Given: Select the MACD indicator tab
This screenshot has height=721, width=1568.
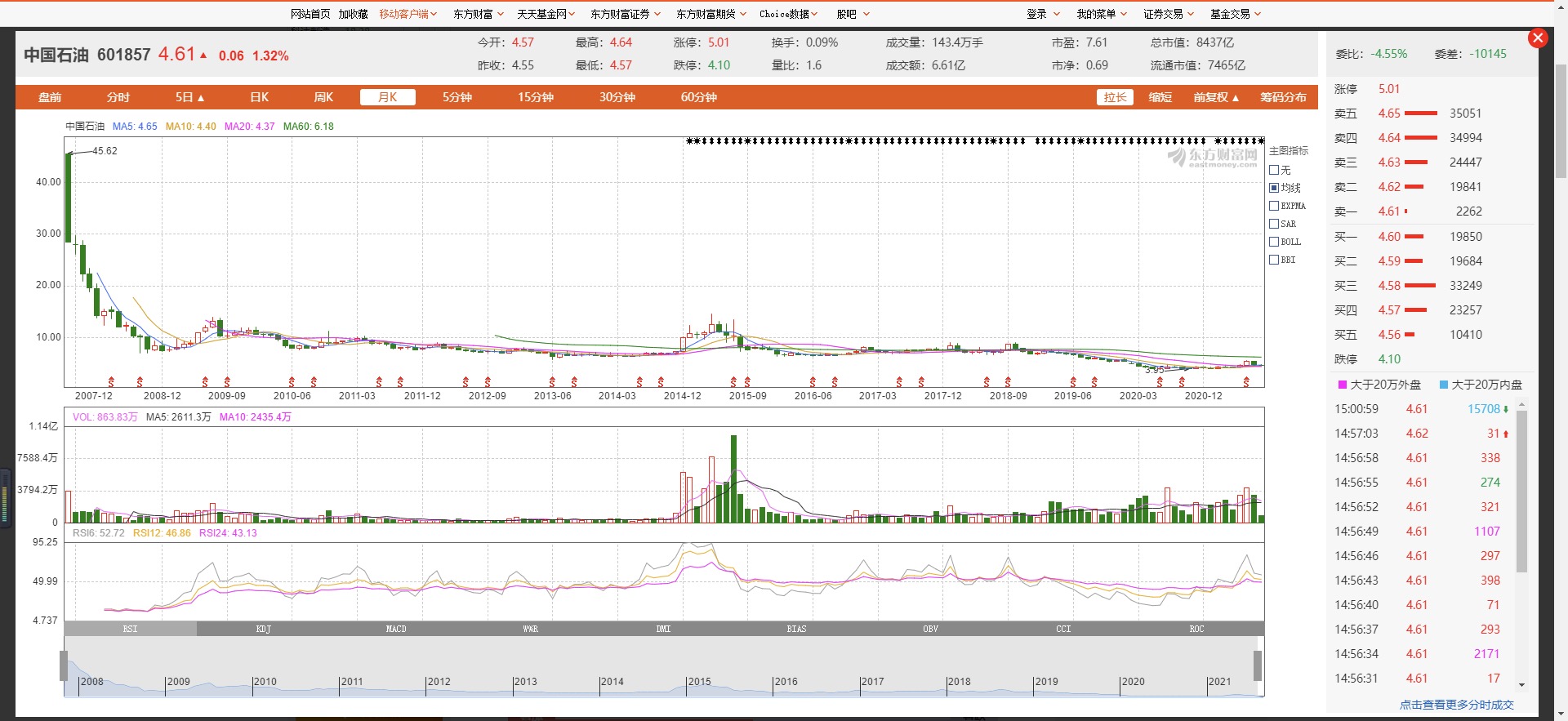Looking at the screenshot, I should [x=396, y=629].
